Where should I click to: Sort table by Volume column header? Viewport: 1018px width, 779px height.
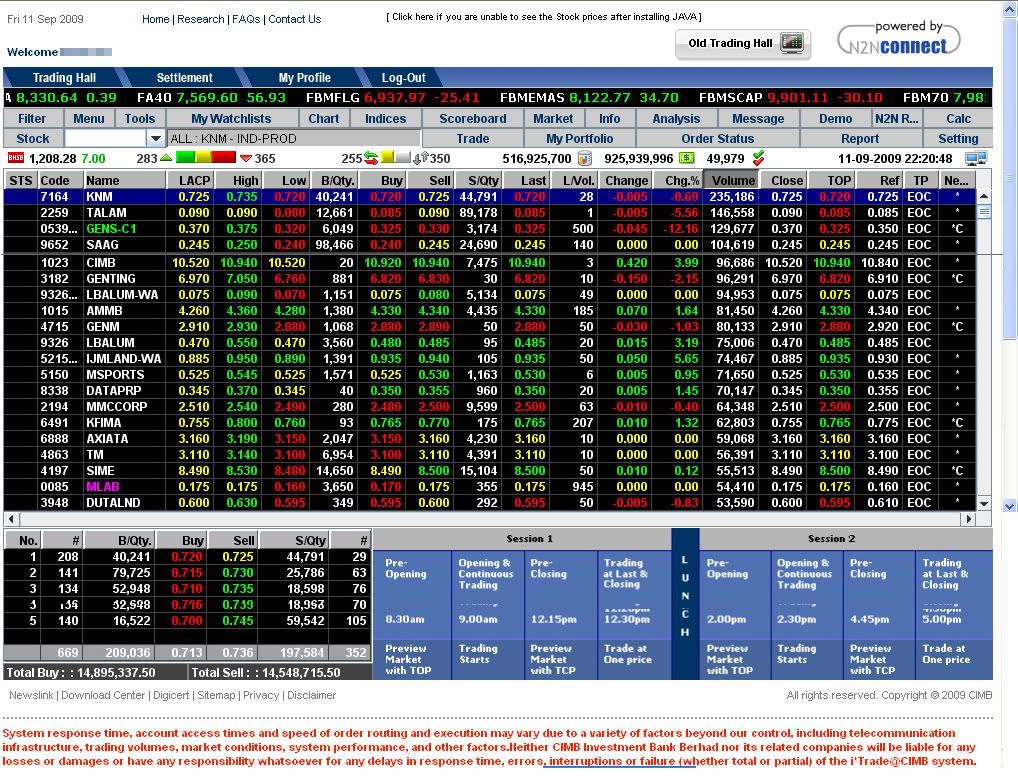[733, 180]
